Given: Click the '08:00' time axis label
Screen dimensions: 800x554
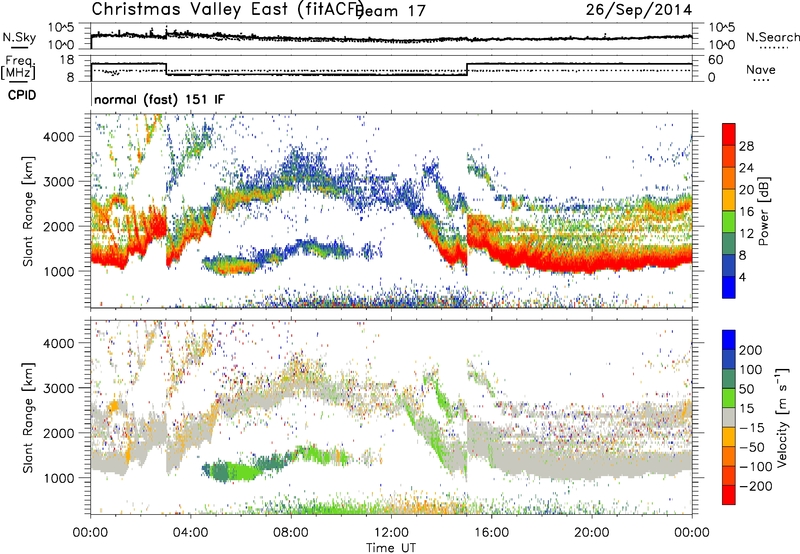Looking at the screenshot, I should (x=291, y=533).
